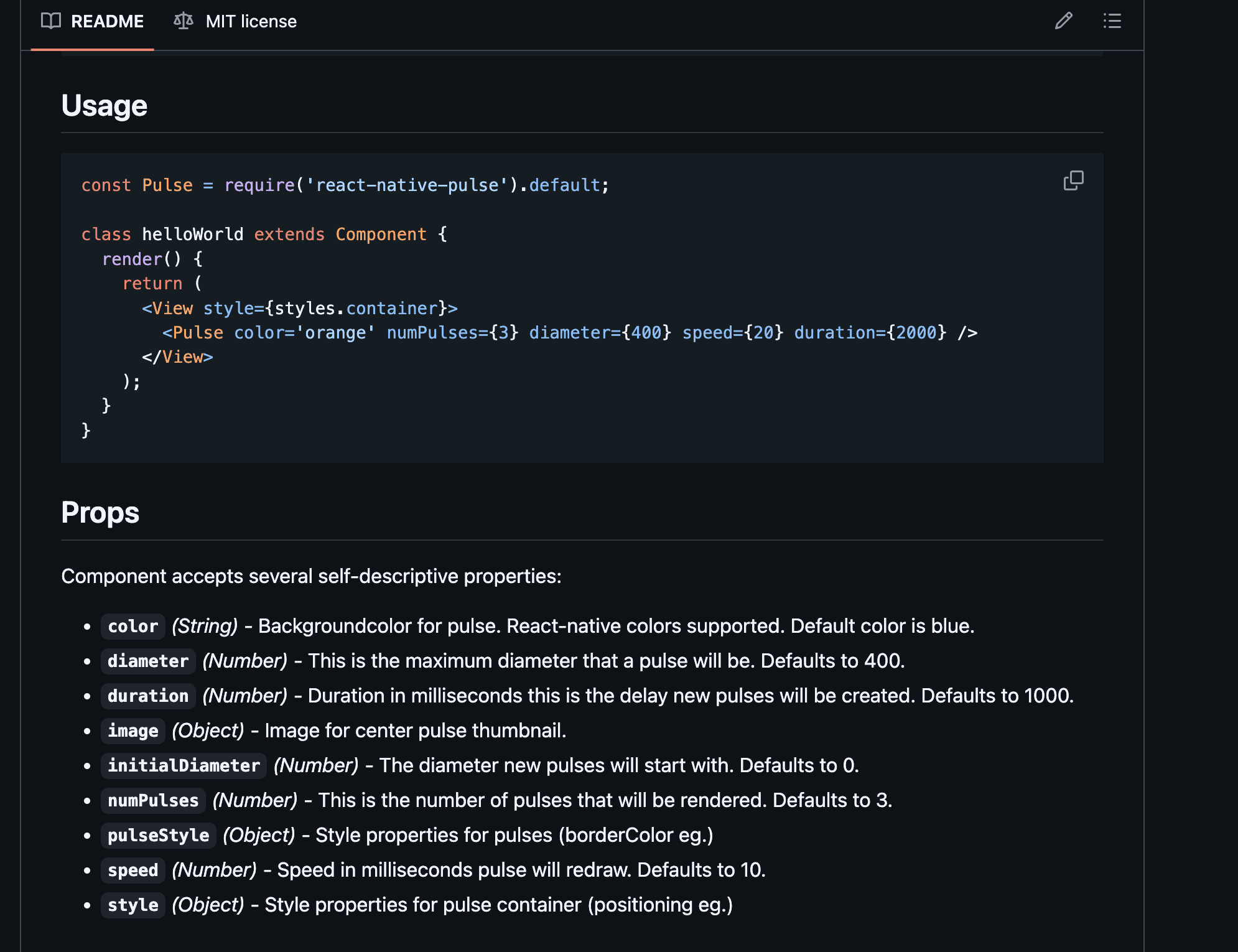The width and height of the screenshot is (1238, 952).
Task: Click the 'pulseStyle' prop code label
Action: (x=158, y=835)
